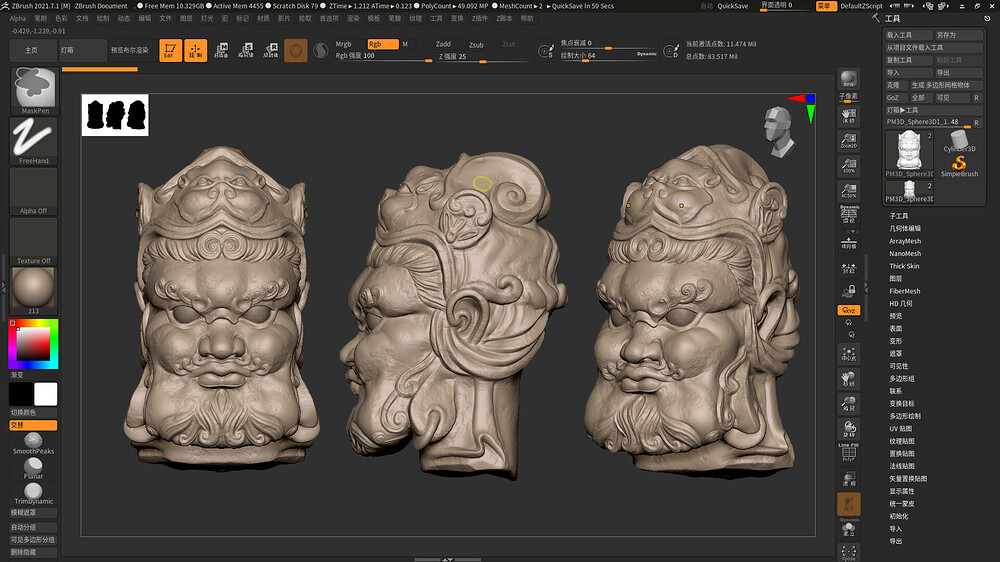Expand the 子工具 palette section
Viewport: 1000px width, 562px height.
pos(899,216)
